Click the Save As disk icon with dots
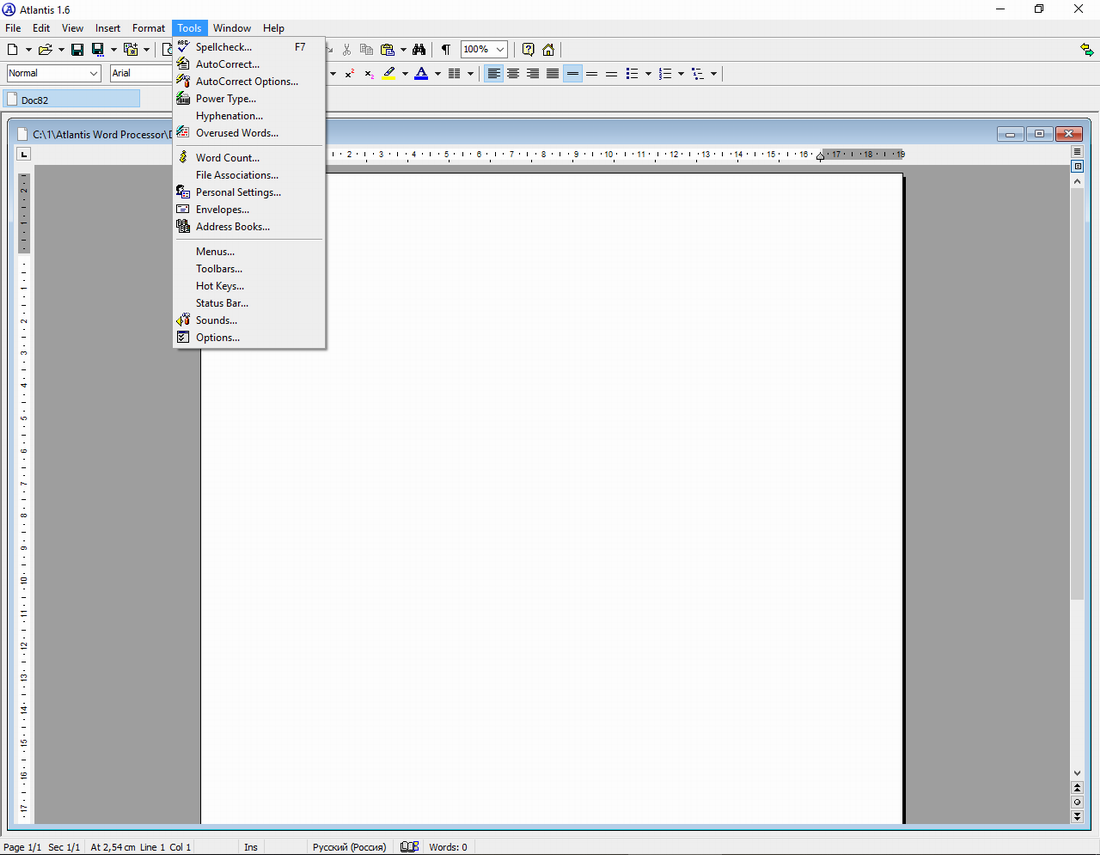 98,50
